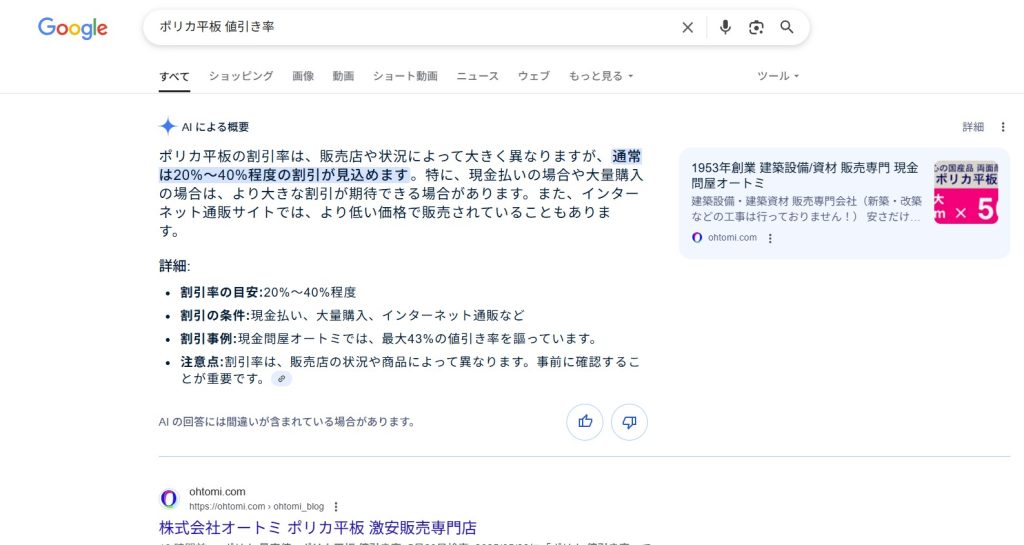1024x545 pixels.
Task: Click ohtomi.com favicon in first search result
Action: click(x=169, y=499)
